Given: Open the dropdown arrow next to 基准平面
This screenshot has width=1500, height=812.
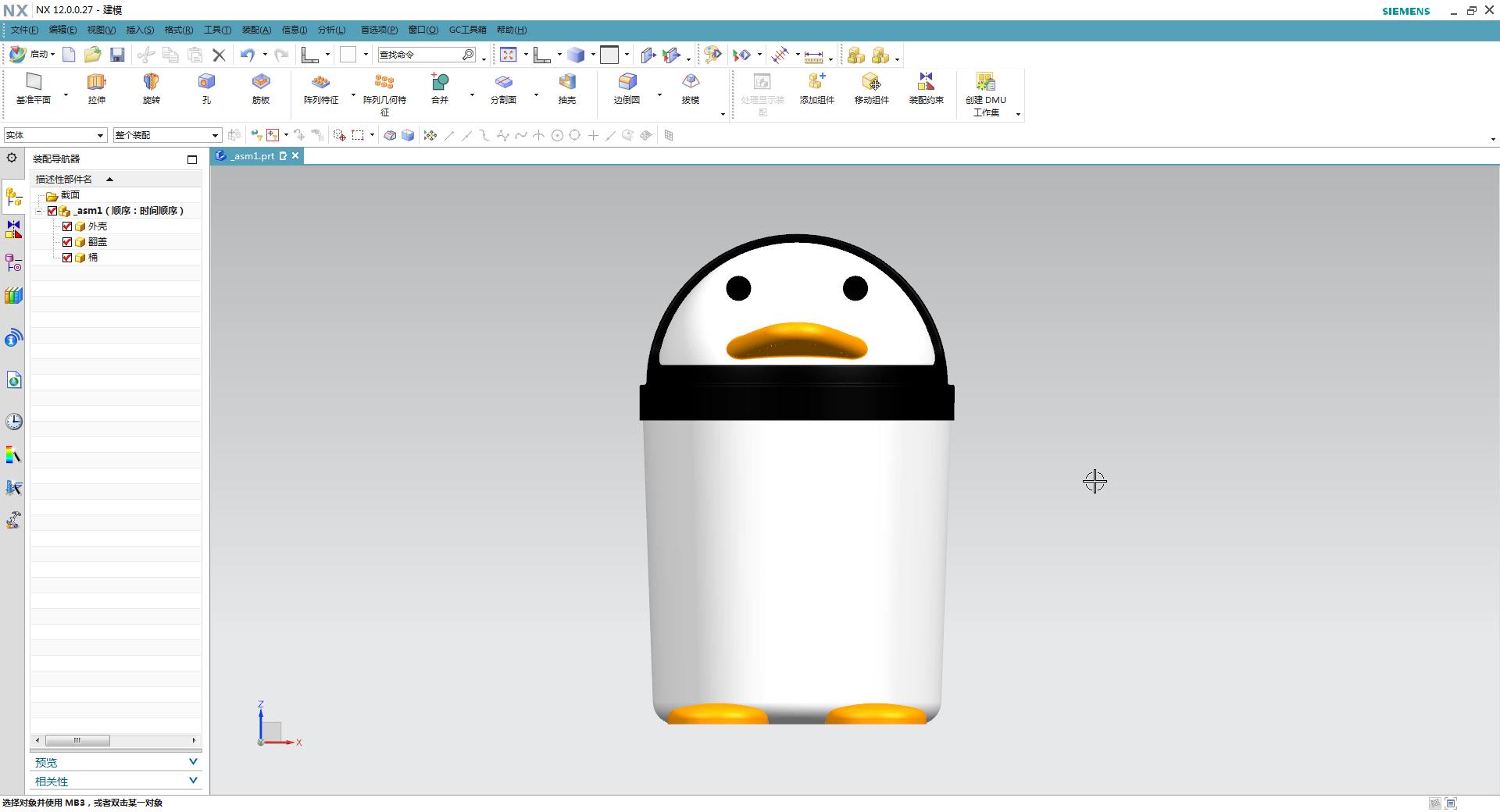Looking at the screenshot, I should coord(66,95).
